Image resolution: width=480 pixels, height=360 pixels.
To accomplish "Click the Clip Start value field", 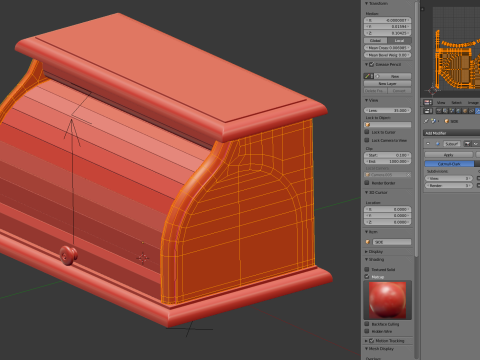I will coord(388,155).
